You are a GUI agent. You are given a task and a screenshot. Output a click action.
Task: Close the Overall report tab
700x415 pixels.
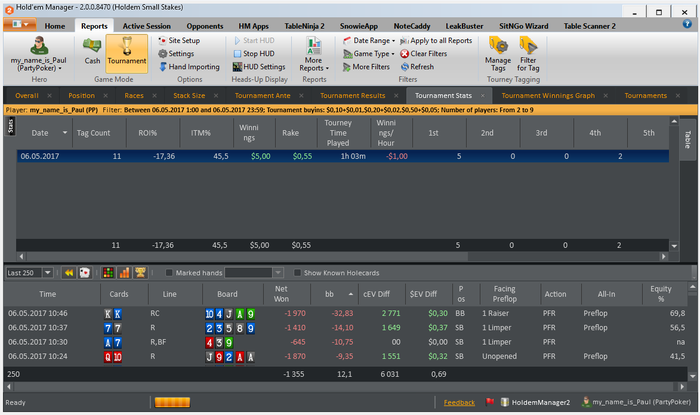[x=50, y=95]
